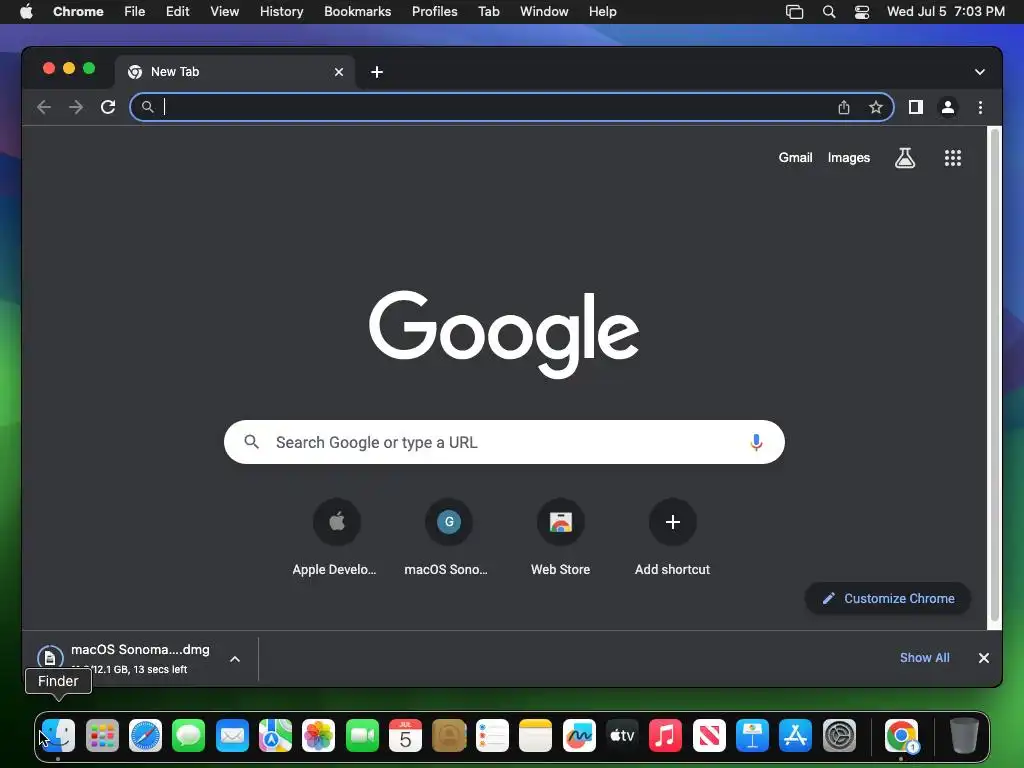Open Spotlight search in menu bar
Image resolution: width=1024 pixels, height=768 pixels.
point(829,12)
